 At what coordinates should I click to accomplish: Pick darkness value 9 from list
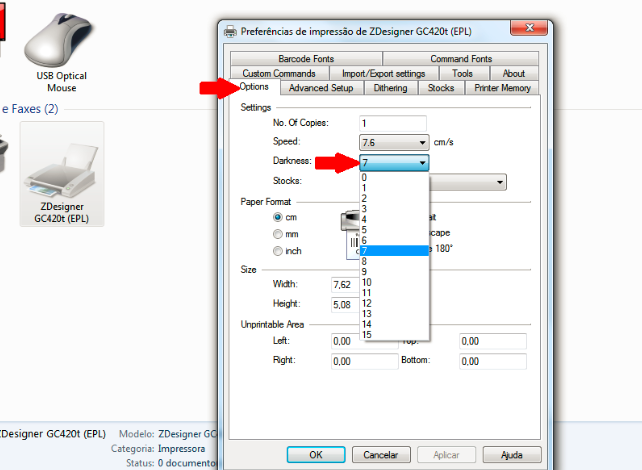click(x=394, y=271)
